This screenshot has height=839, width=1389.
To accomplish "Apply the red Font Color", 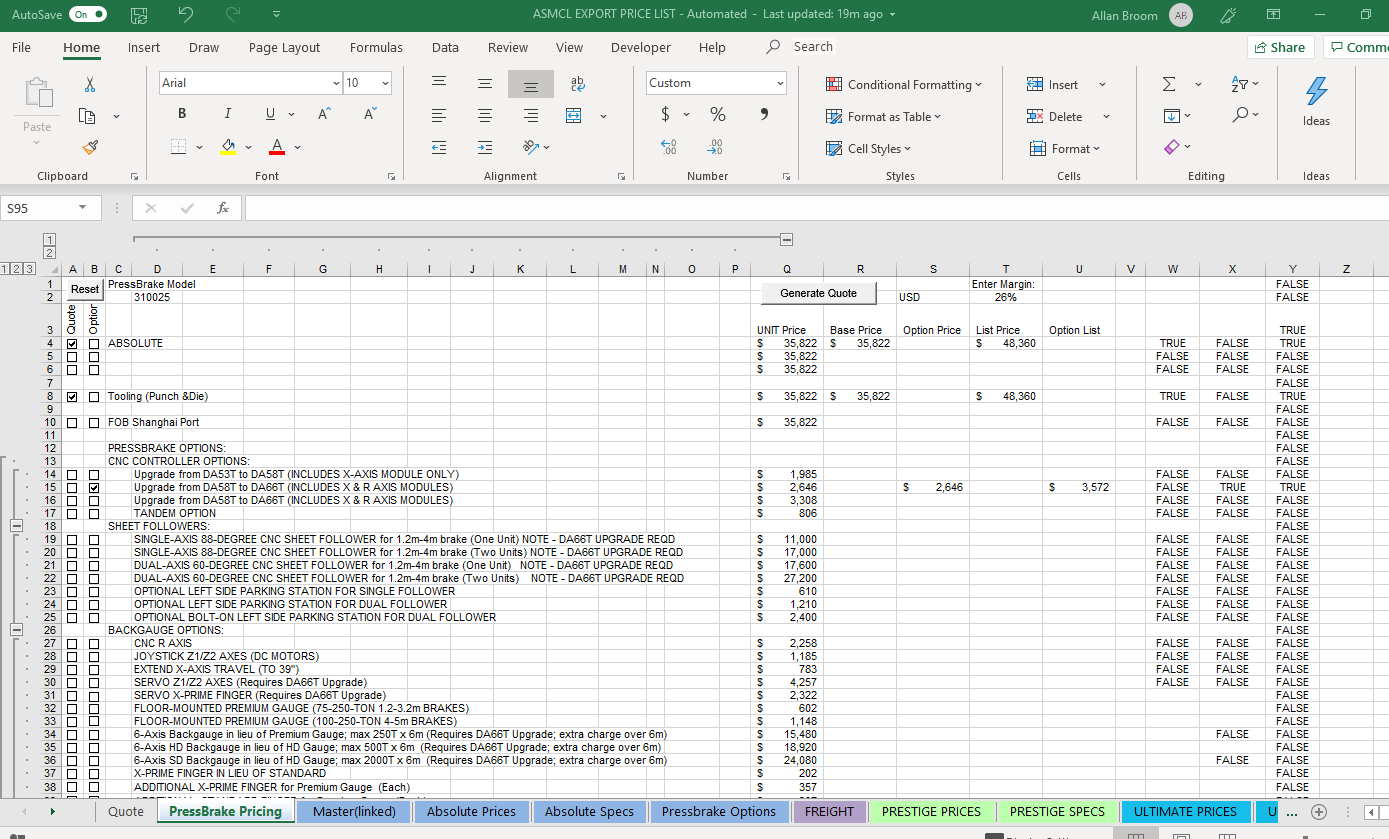I will pyautogui.click(x=277, y=147).
